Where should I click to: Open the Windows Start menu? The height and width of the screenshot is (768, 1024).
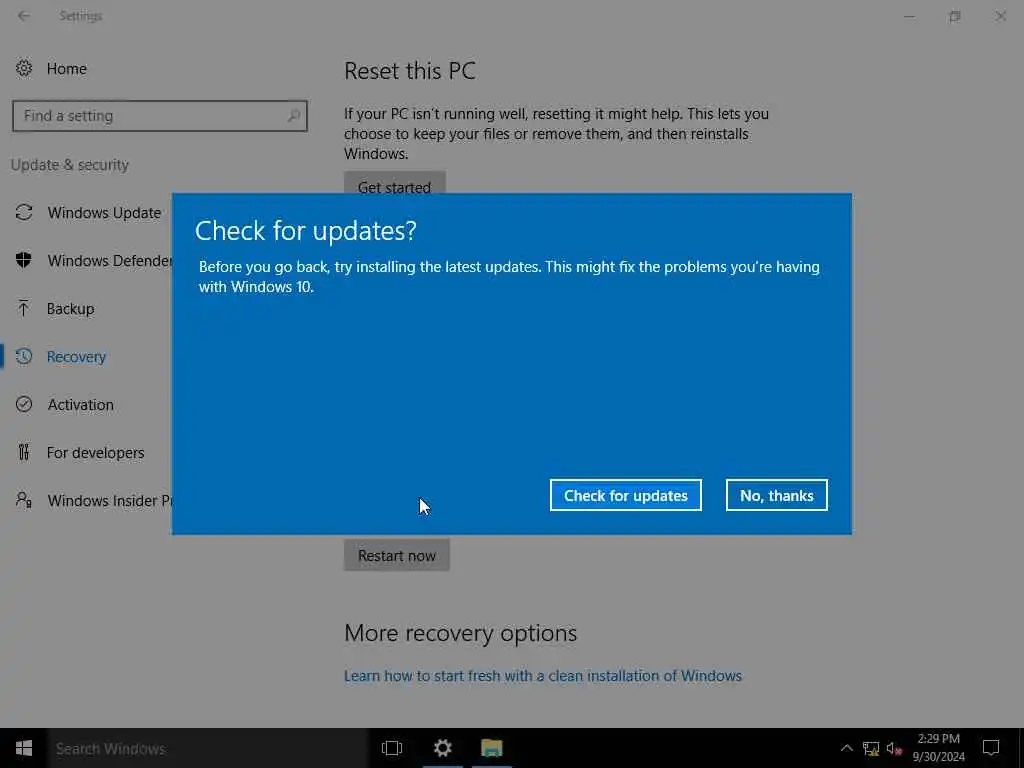tap(24, 748)
